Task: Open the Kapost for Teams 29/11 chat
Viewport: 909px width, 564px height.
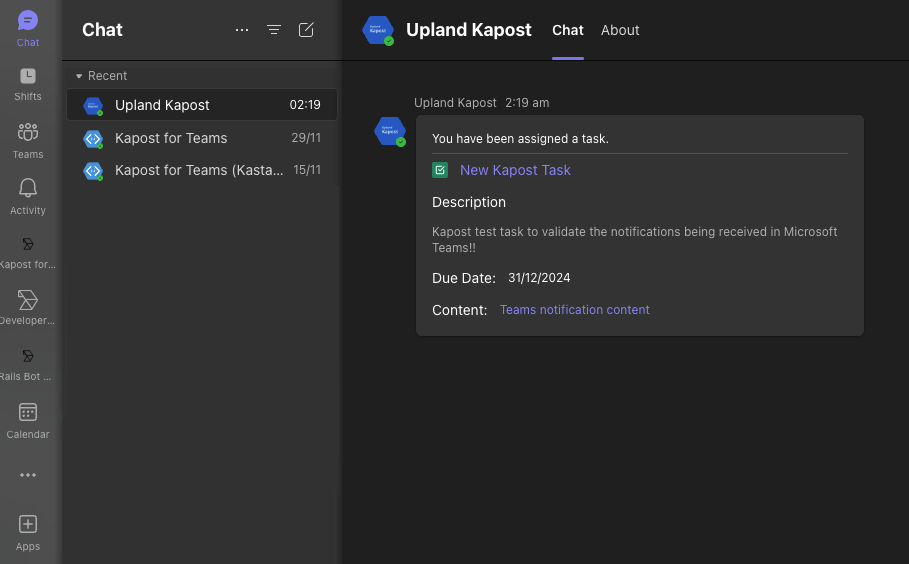Action: tap(202, 138)
